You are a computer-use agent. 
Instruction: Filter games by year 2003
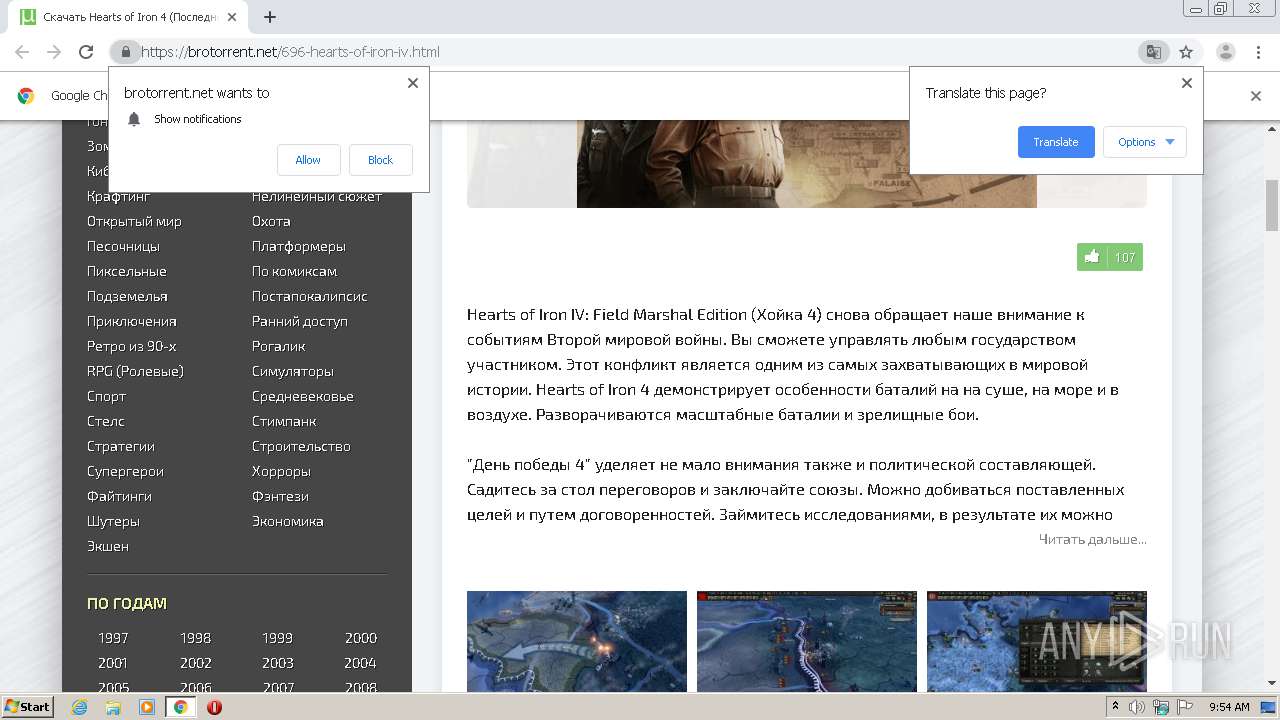(278, 663)
